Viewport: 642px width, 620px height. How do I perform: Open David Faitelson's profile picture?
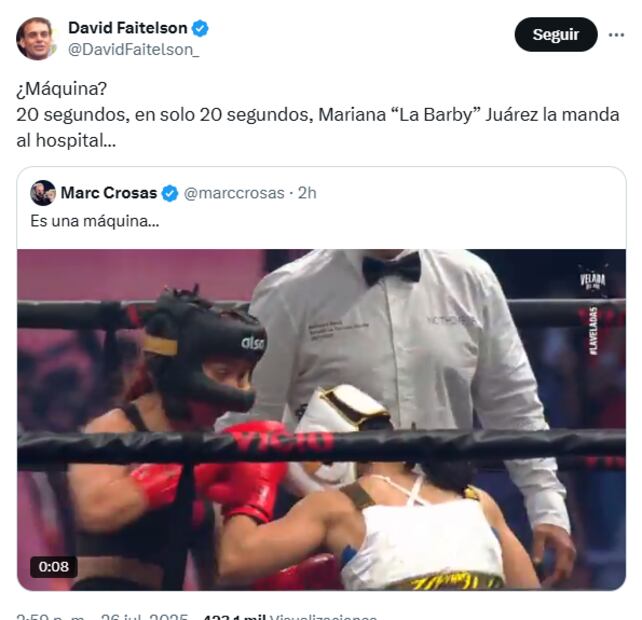[35, 38]
